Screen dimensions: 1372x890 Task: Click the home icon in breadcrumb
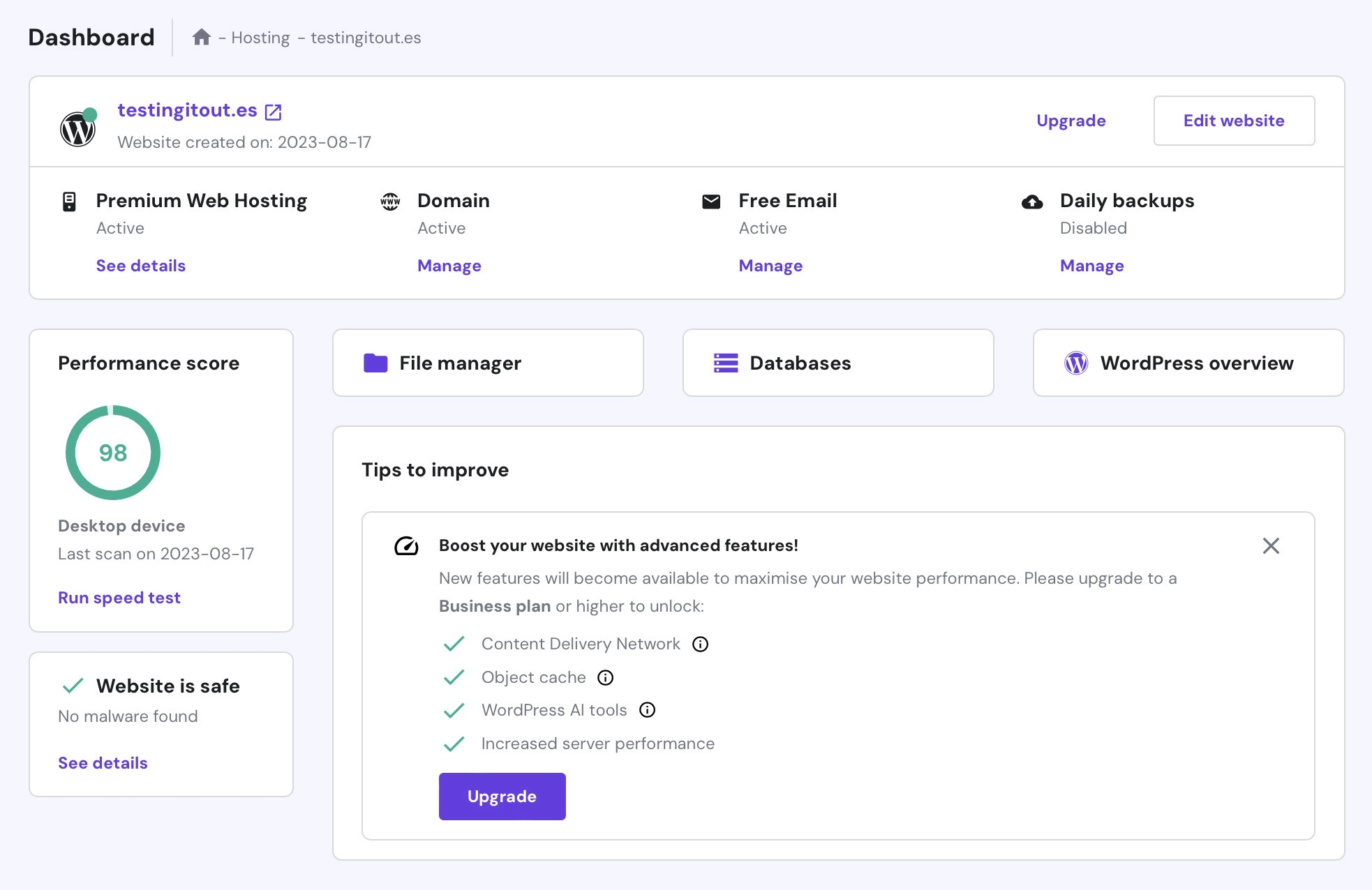(202, 38)
